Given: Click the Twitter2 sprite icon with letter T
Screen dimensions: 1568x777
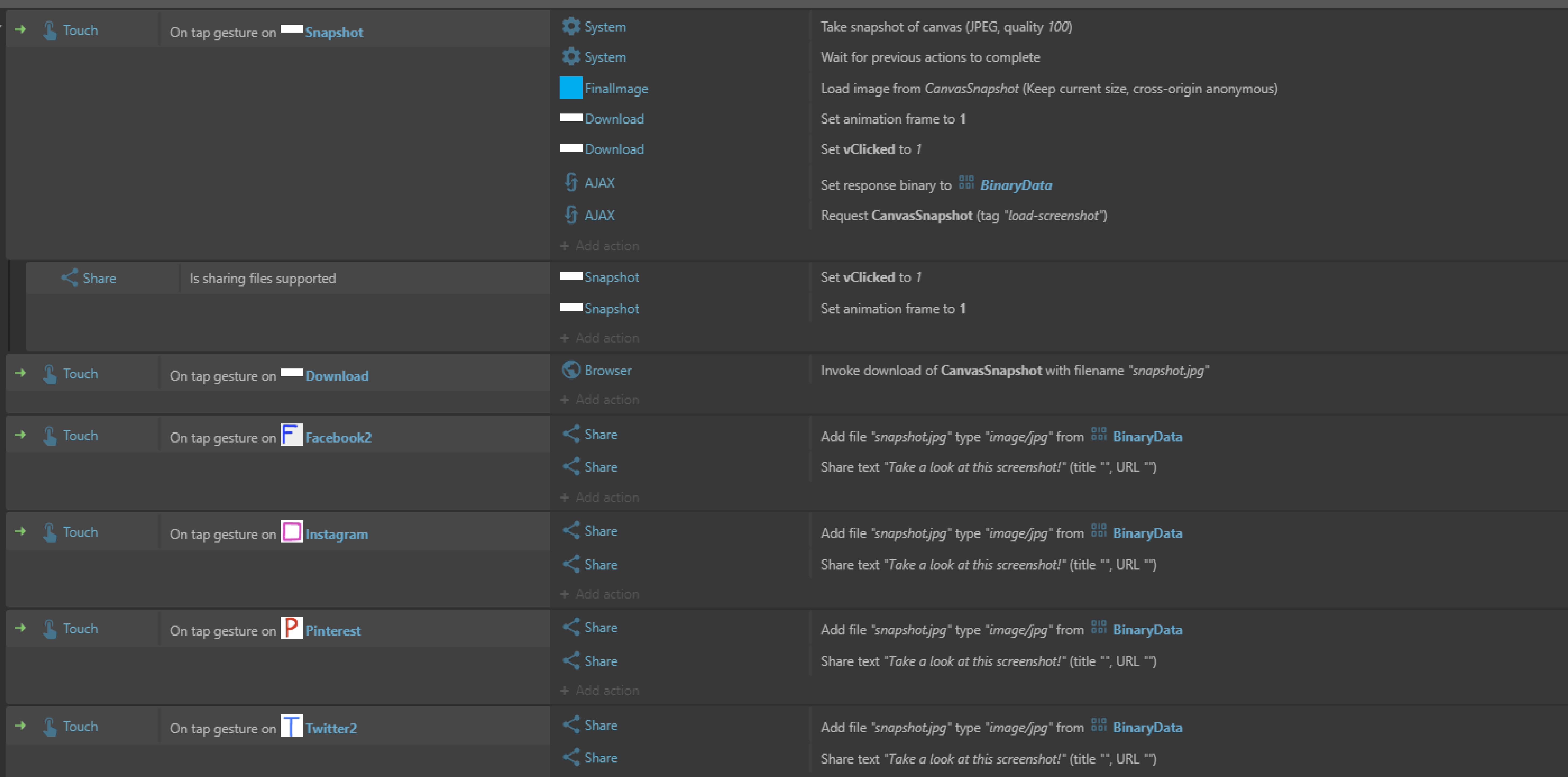Looking at the screenshot, I should click(x=291, y=726).
